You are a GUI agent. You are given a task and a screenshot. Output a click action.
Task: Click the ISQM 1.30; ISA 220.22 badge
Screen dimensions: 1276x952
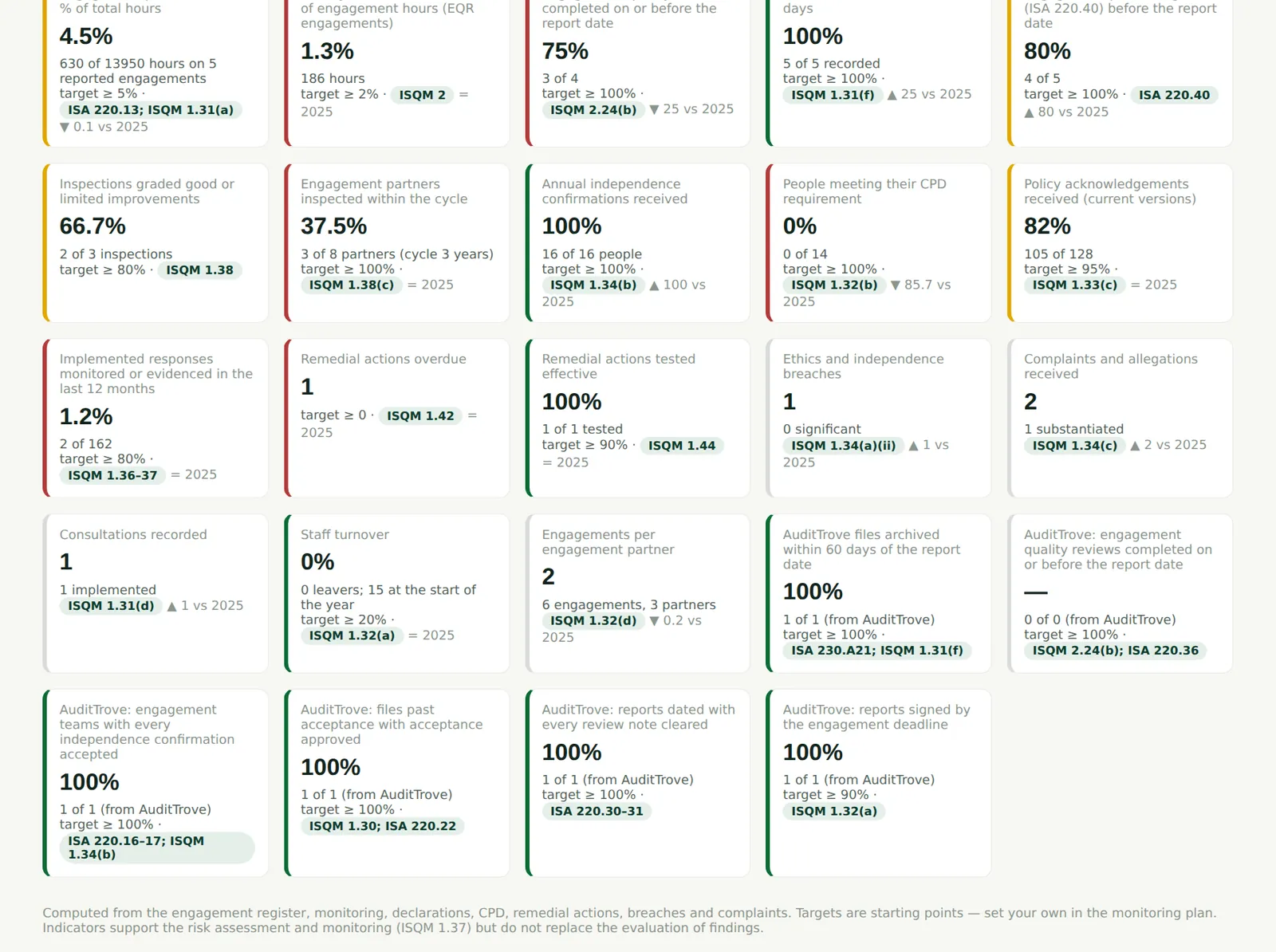coord(383,826)
